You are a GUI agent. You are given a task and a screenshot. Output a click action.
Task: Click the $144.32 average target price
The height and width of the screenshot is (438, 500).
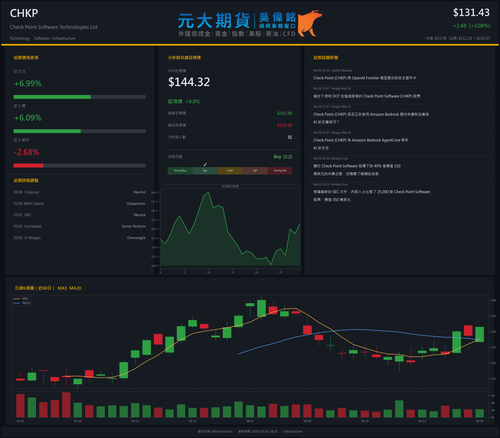[189, 82]
